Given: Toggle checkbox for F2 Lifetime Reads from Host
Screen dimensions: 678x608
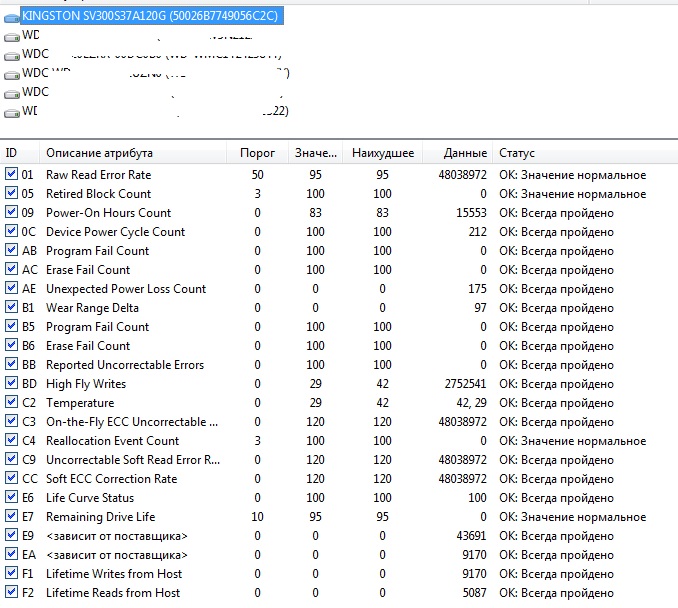Looking at the screenshot, I should tap(11, 592).
